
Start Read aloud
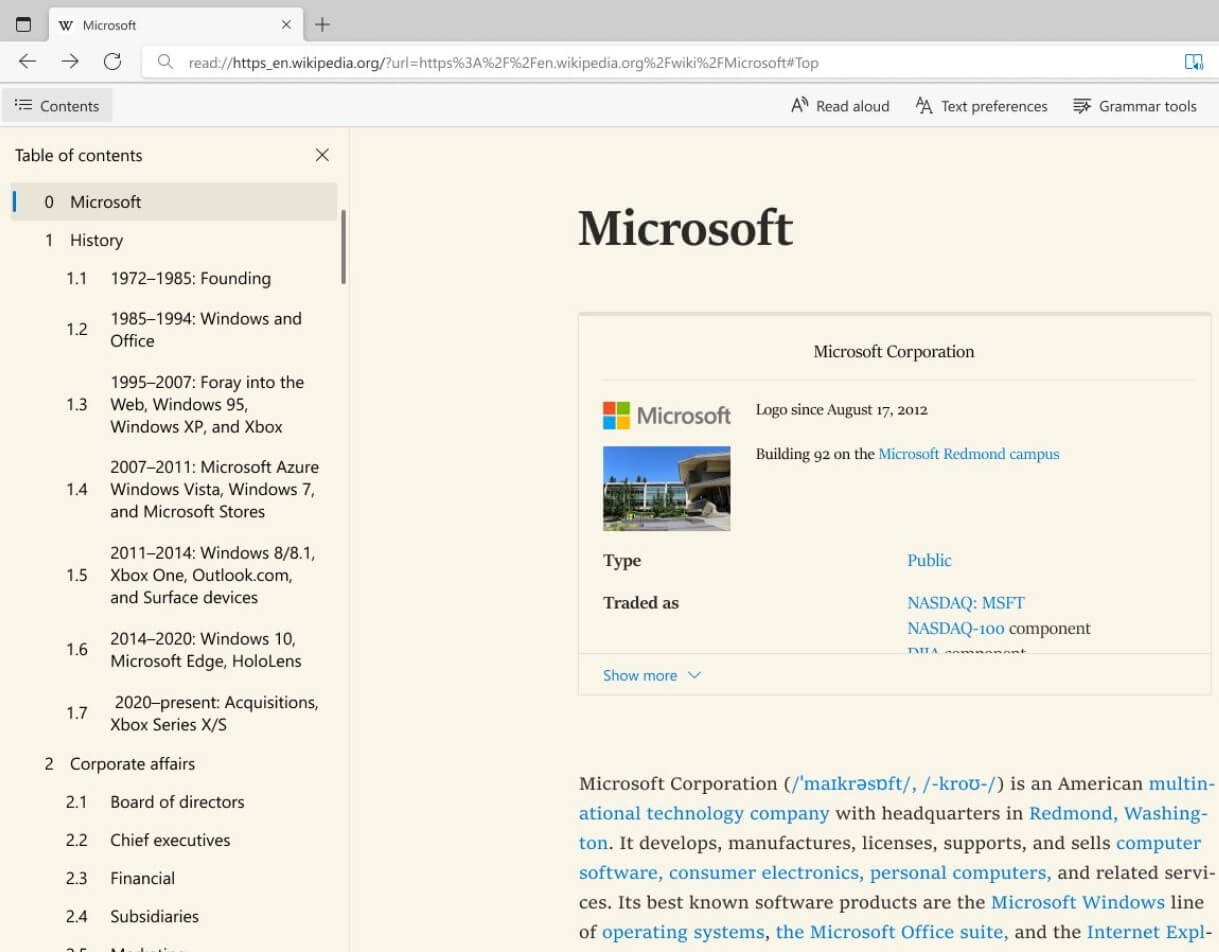click(x=840, y=106)
